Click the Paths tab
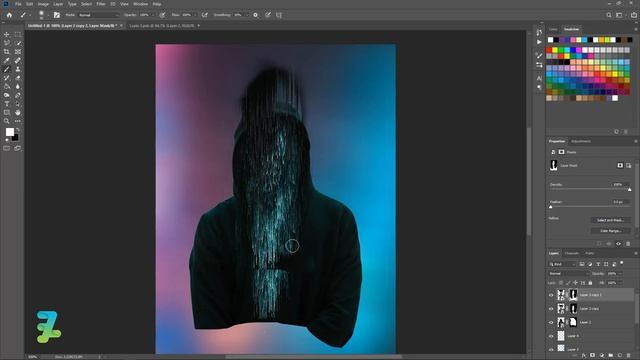Image resolution: width=640 pixels, height=360 pixels. click(590, 253)
